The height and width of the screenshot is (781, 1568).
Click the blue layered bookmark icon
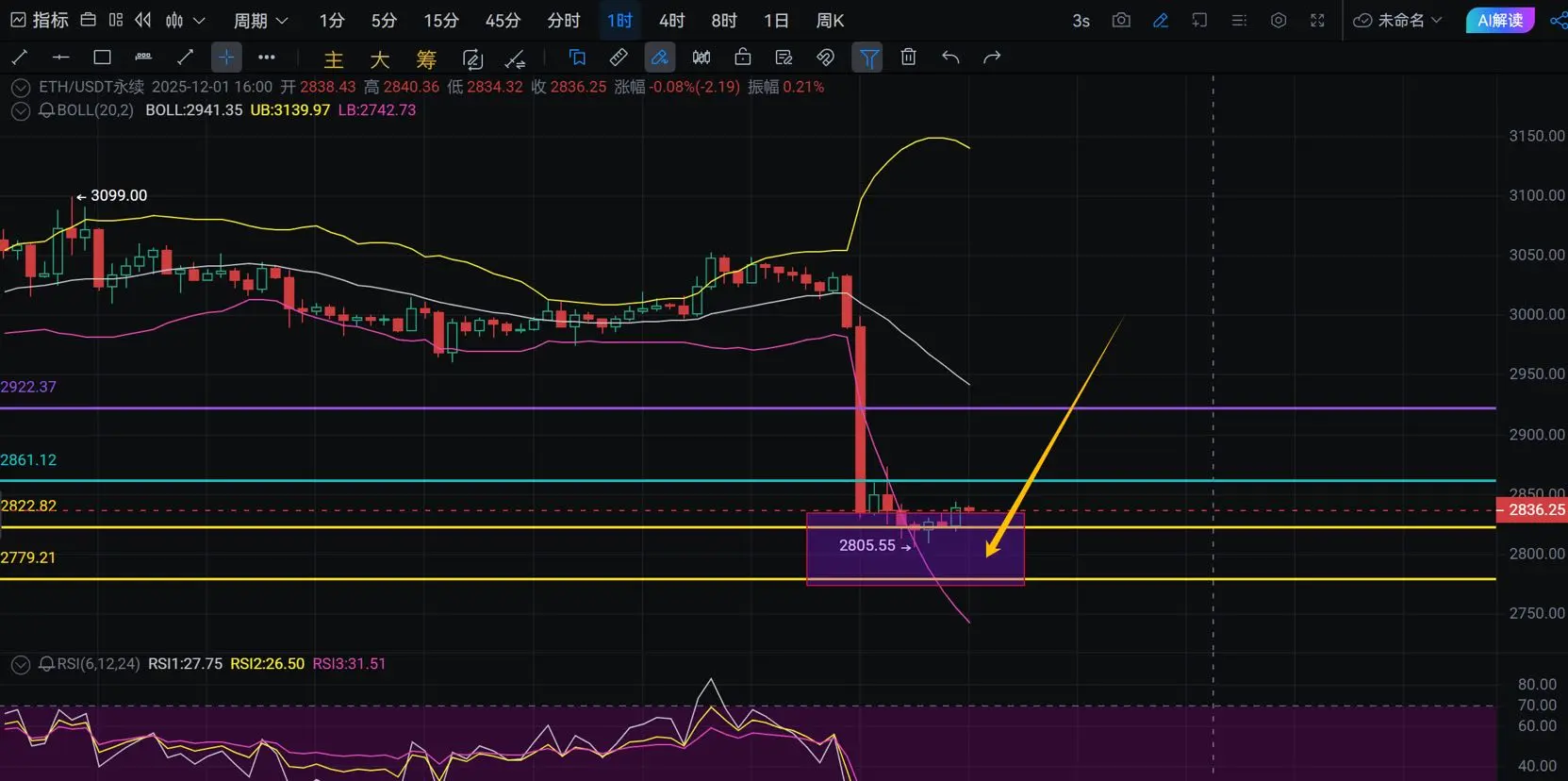pyautogui.click(x=577, y=58)
